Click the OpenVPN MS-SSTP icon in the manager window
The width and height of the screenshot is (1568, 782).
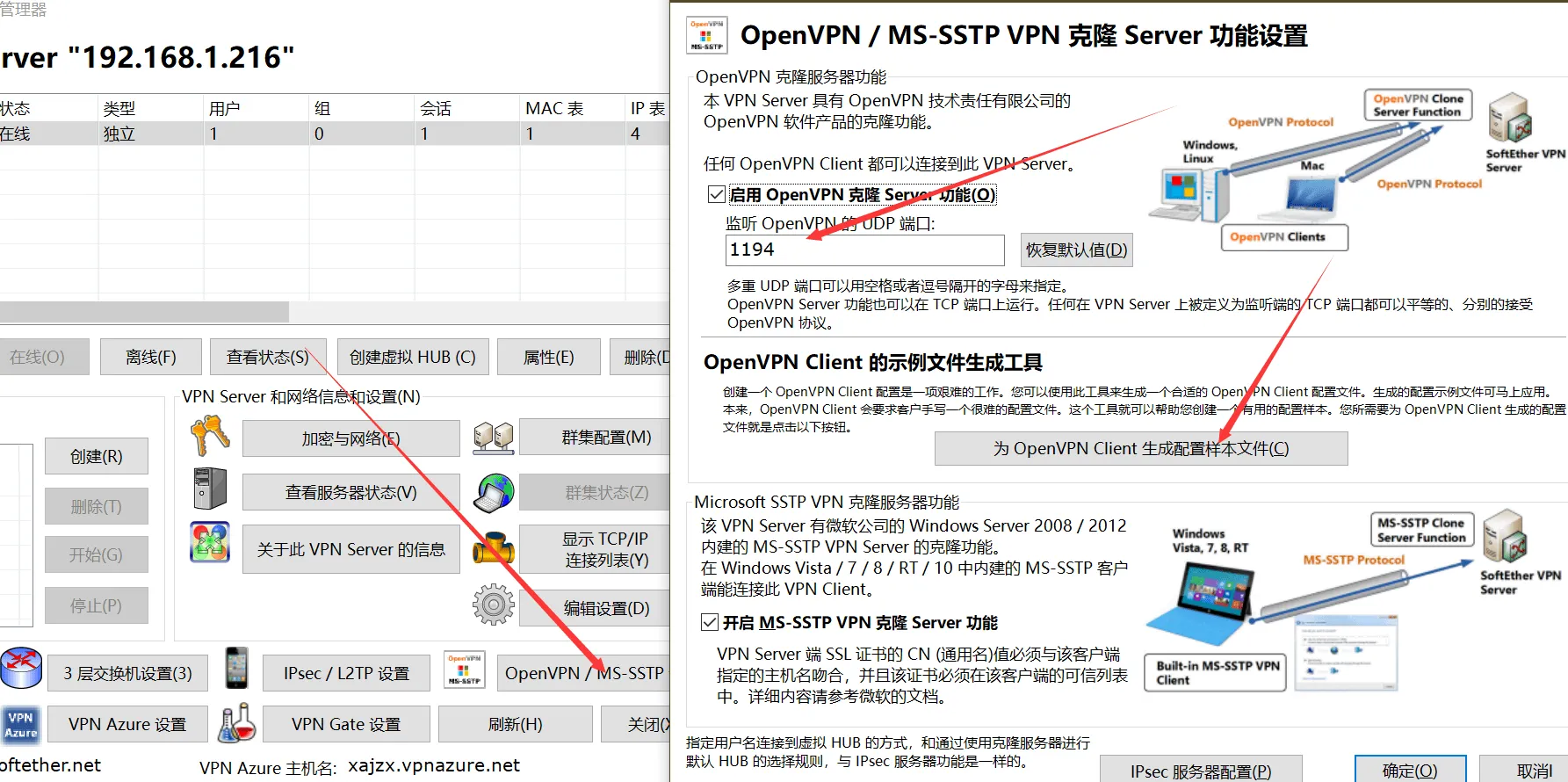coord(464,670)
